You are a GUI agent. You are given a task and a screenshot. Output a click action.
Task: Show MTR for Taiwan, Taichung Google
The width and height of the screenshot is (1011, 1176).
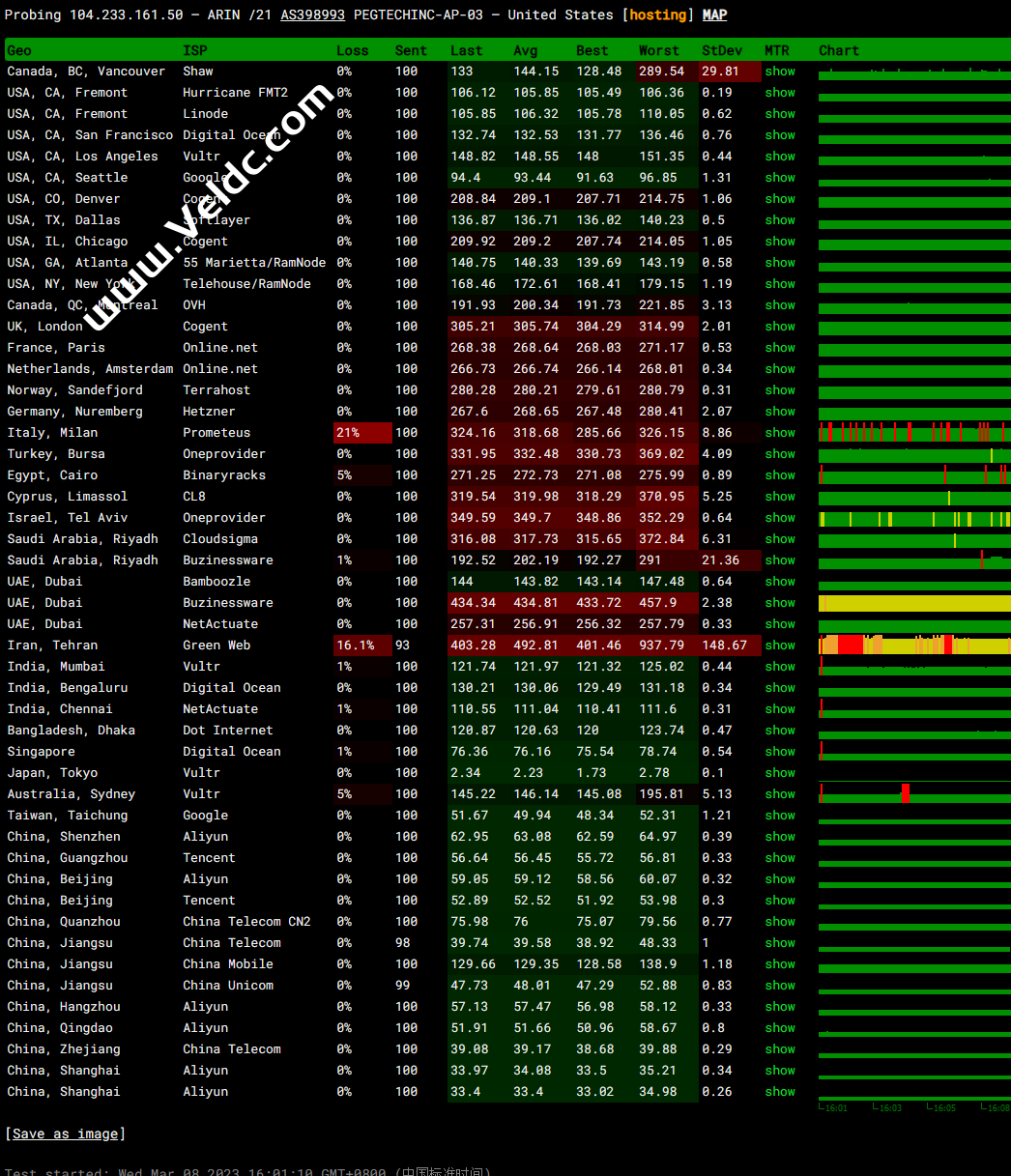(x=779, y=816)
